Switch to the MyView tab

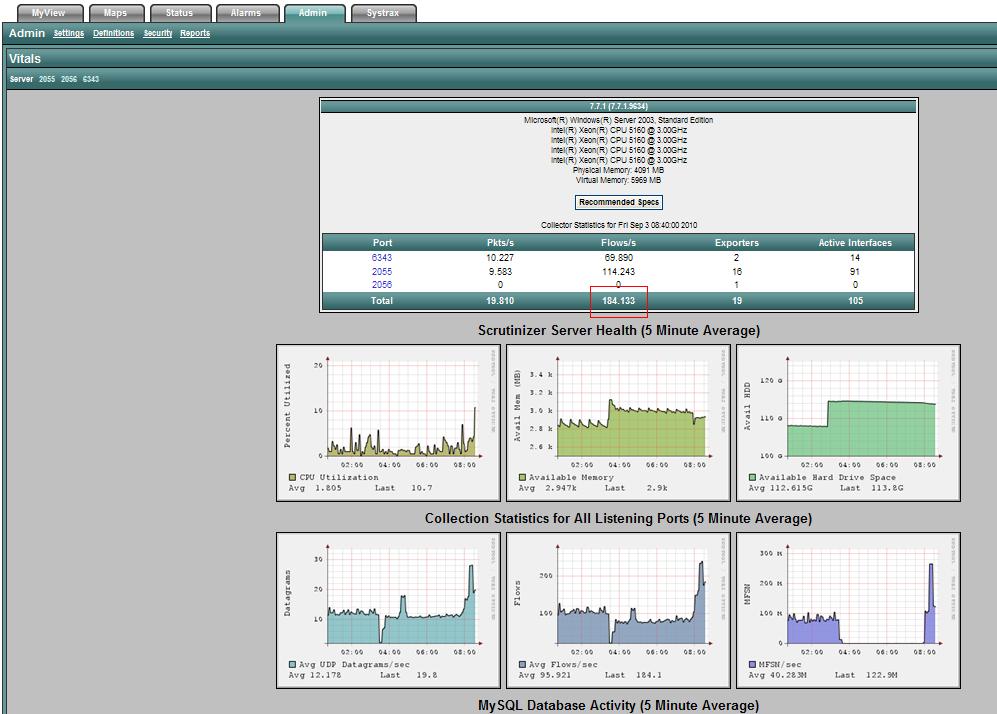tap(50, 13)
